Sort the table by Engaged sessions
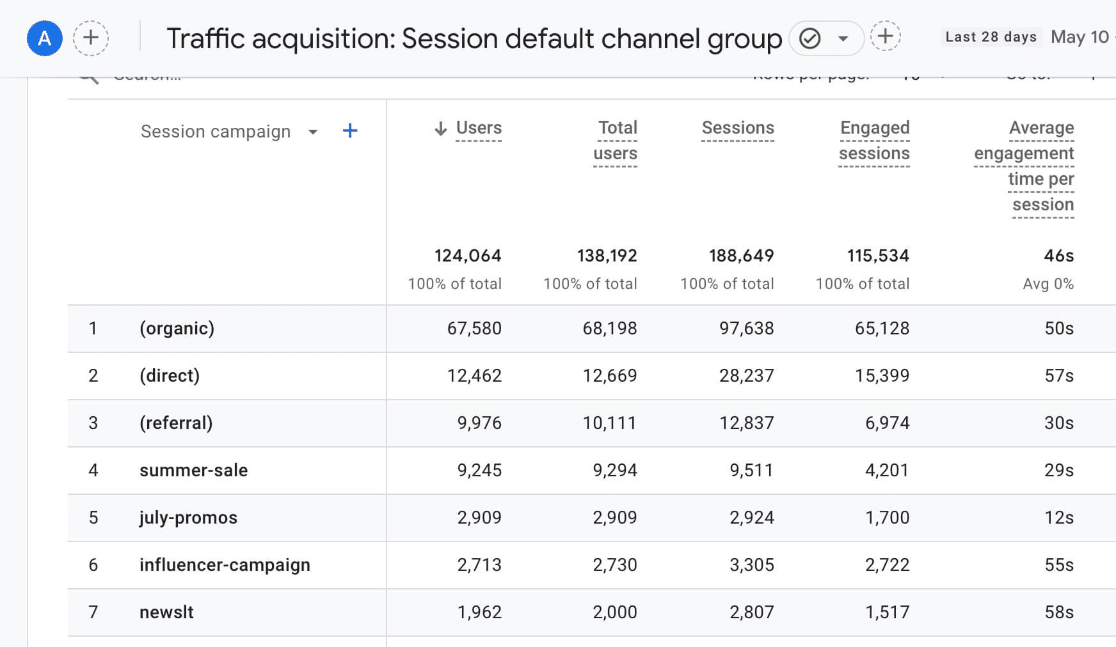The height and width of the screenshot is (647, 1116). (x=874, y=140)
